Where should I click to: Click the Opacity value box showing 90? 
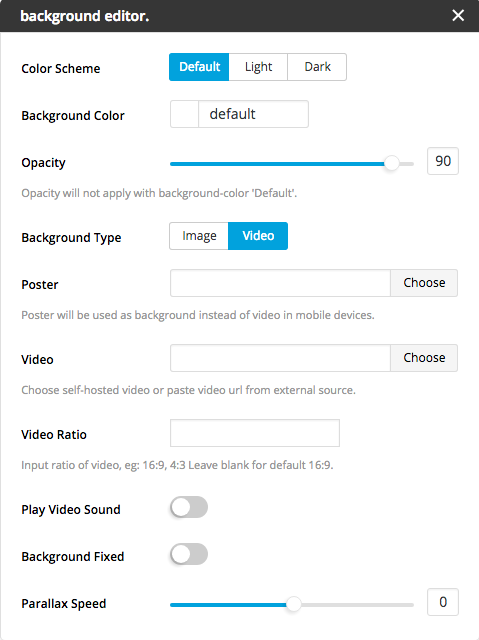(443, 161)
